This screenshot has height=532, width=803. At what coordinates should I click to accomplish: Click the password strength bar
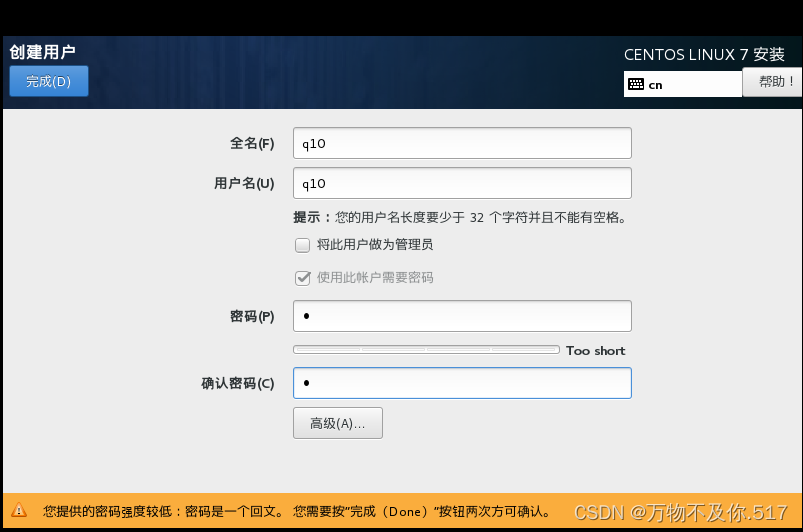pyautogui.click(x=426, y=350)
